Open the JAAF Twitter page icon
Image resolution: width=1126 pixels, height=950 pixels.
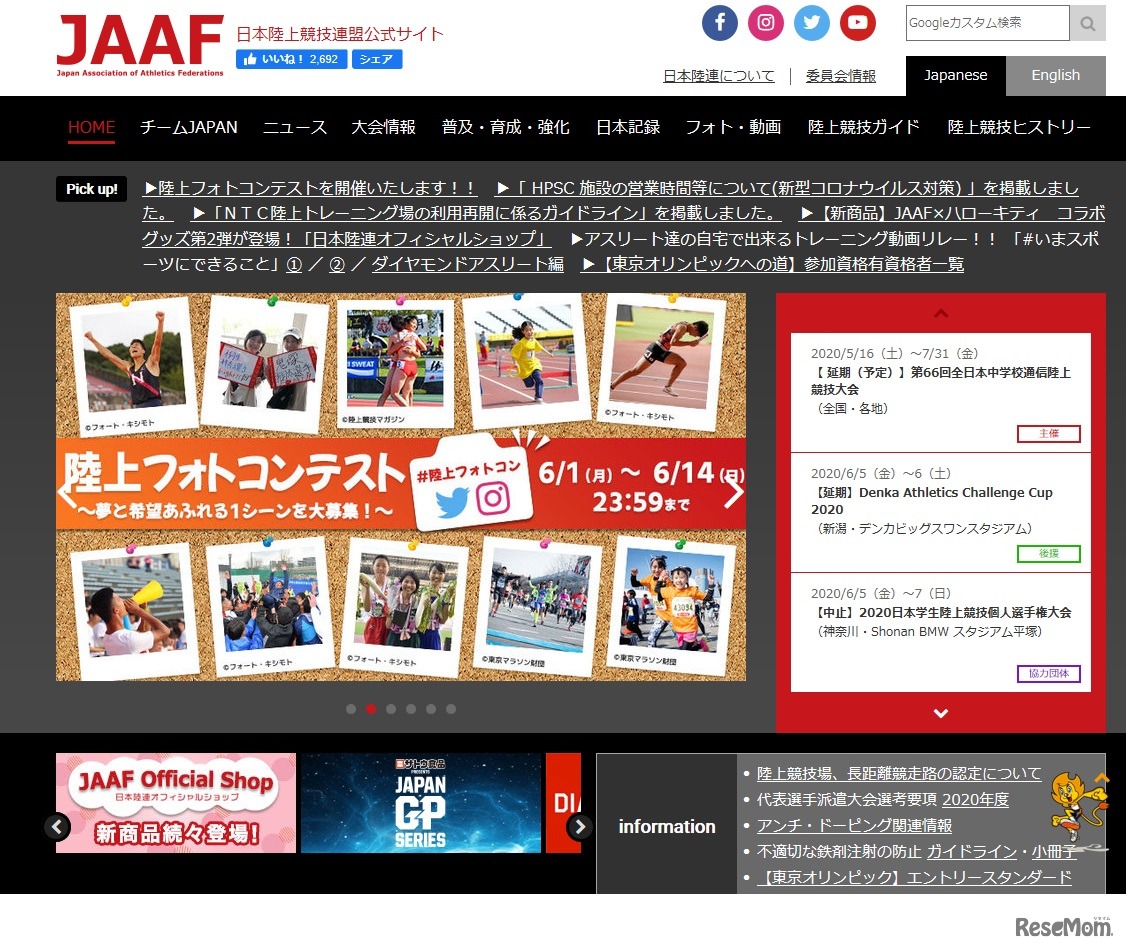click(x=811, y=23)
